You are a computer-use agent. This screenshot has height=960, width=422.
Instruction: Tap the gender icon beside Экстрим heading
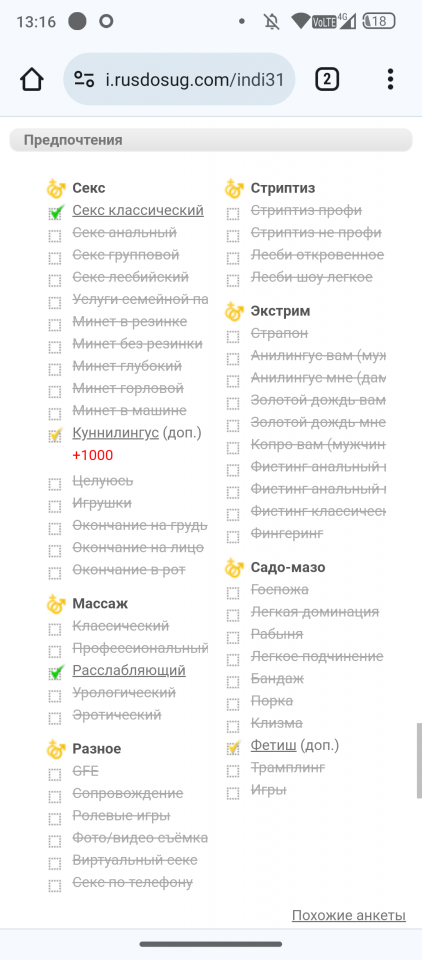pos(234,312)
